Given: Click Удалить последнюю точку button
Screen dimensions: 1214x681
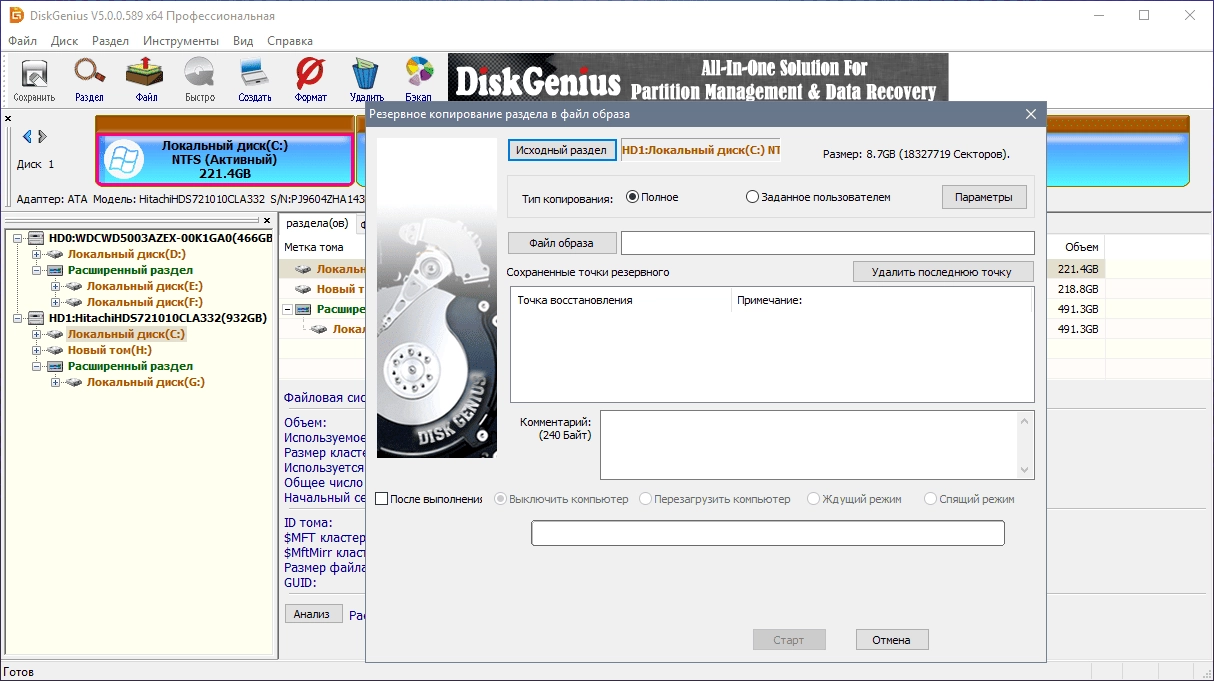Looking at the screenshot, I should [944, 271].
